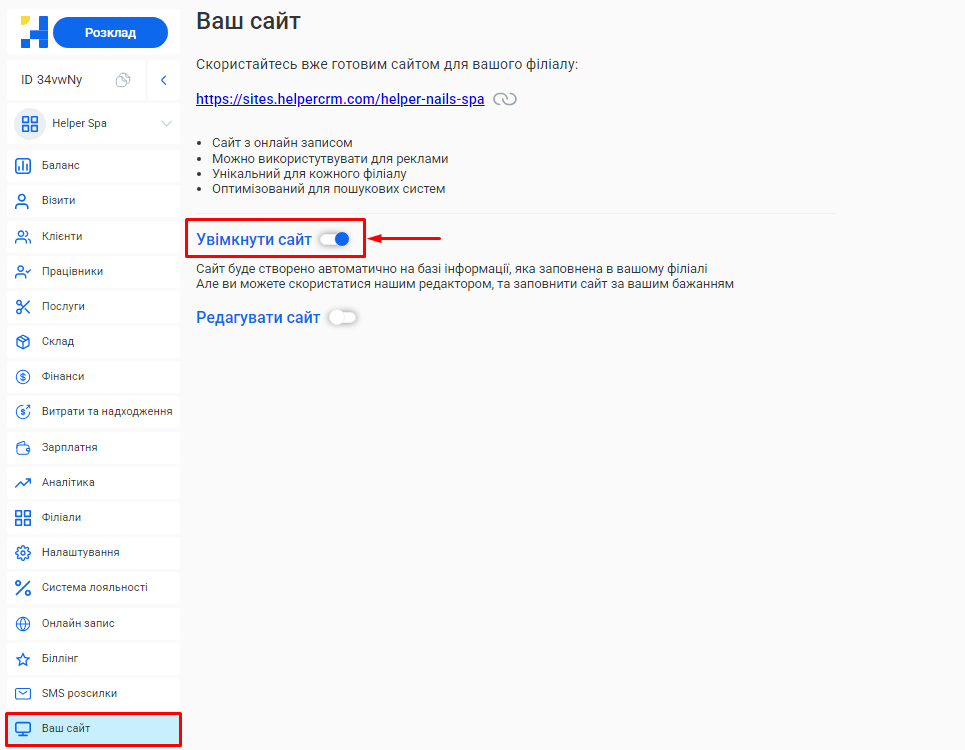The image size is (965, 750).
Task: Click the scissors icon for Послуги
Action: tap(23, 306)
